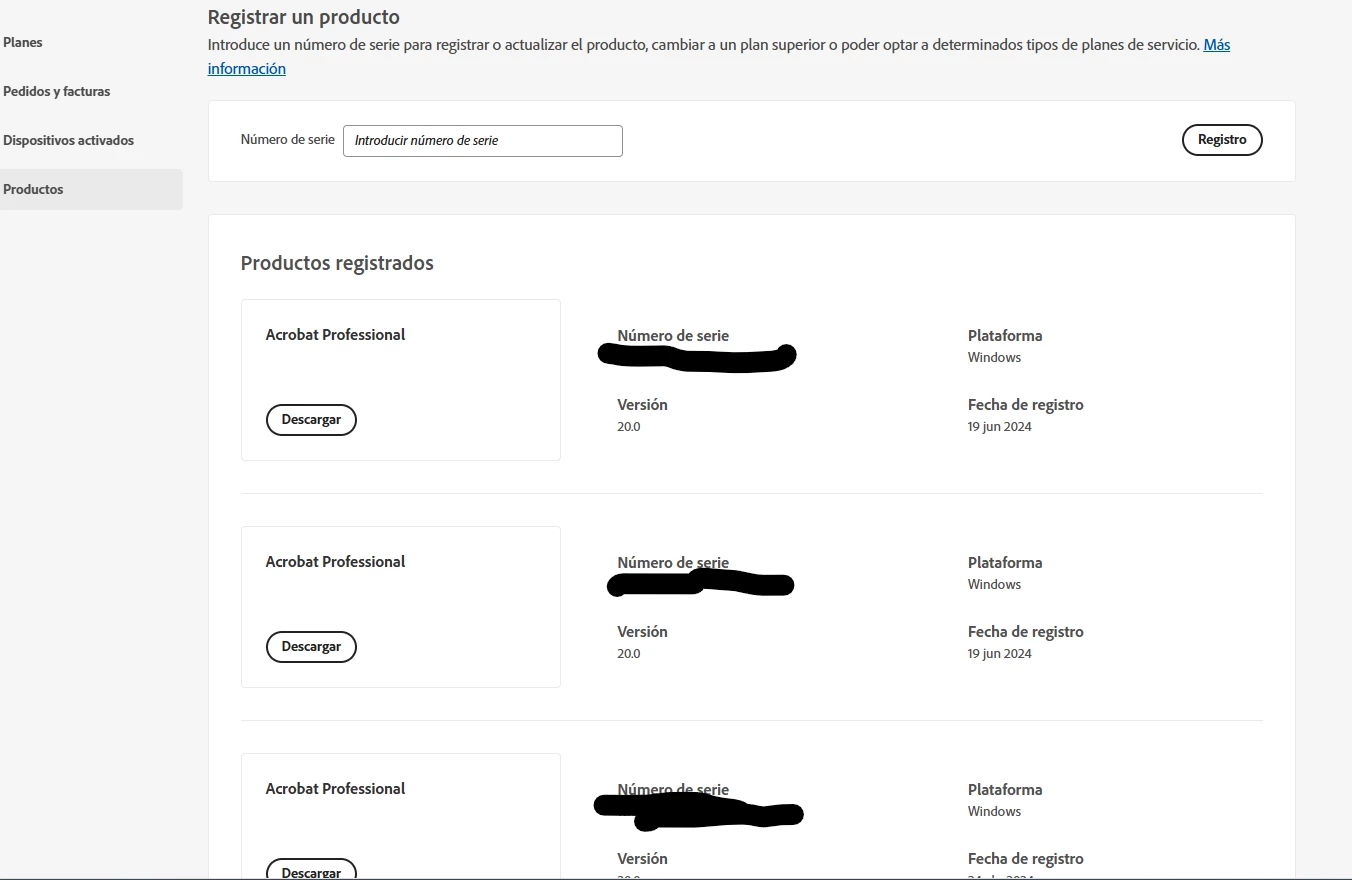Screen dimensions: 1352x880
Task: Click the first product's version value '20.0'
Action: (x=629, y=426)
